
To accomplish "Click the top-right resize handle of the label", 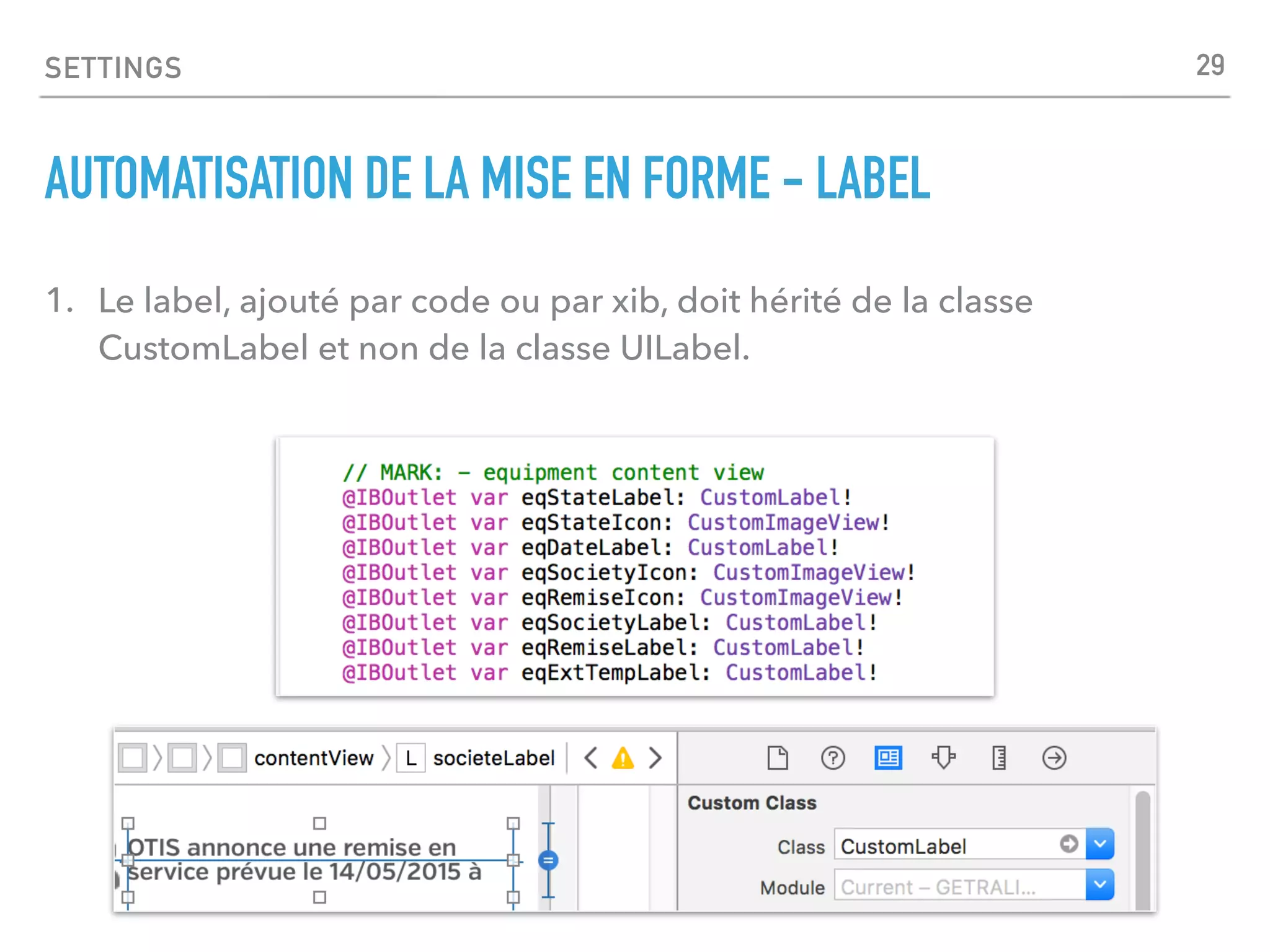I will [x=513, y=823].
